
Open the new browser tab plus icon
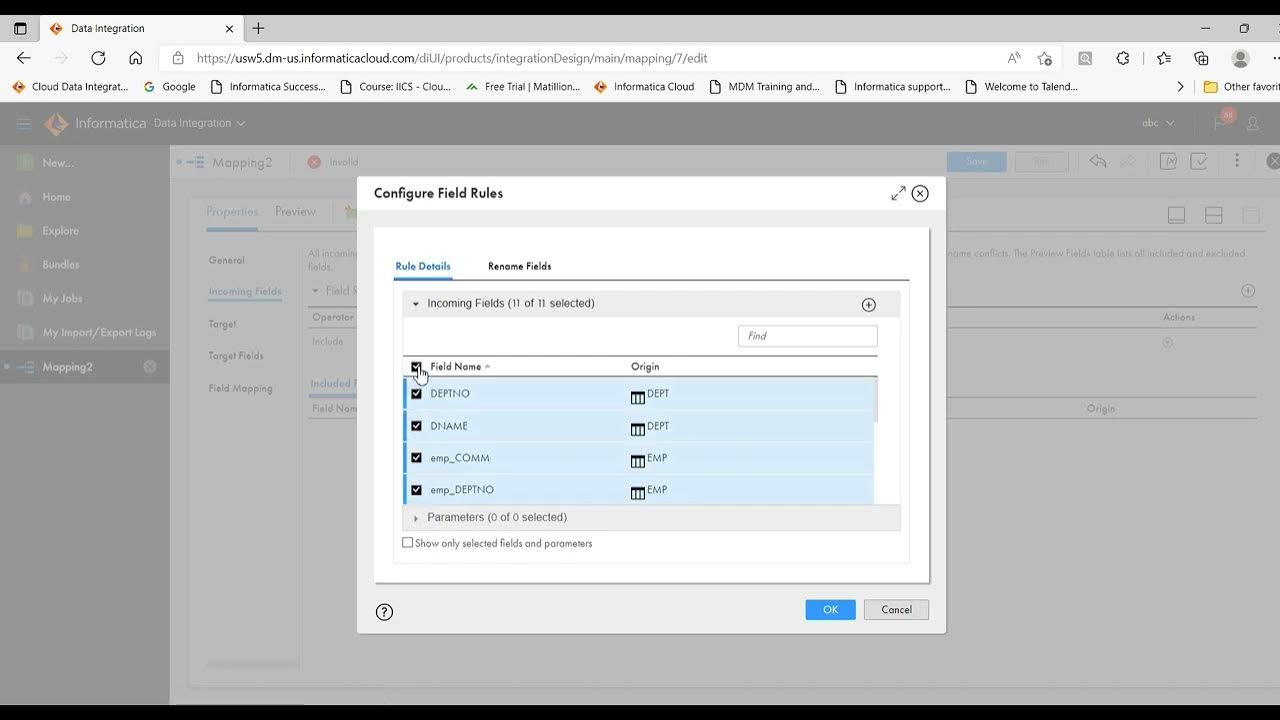pos(258,28)
